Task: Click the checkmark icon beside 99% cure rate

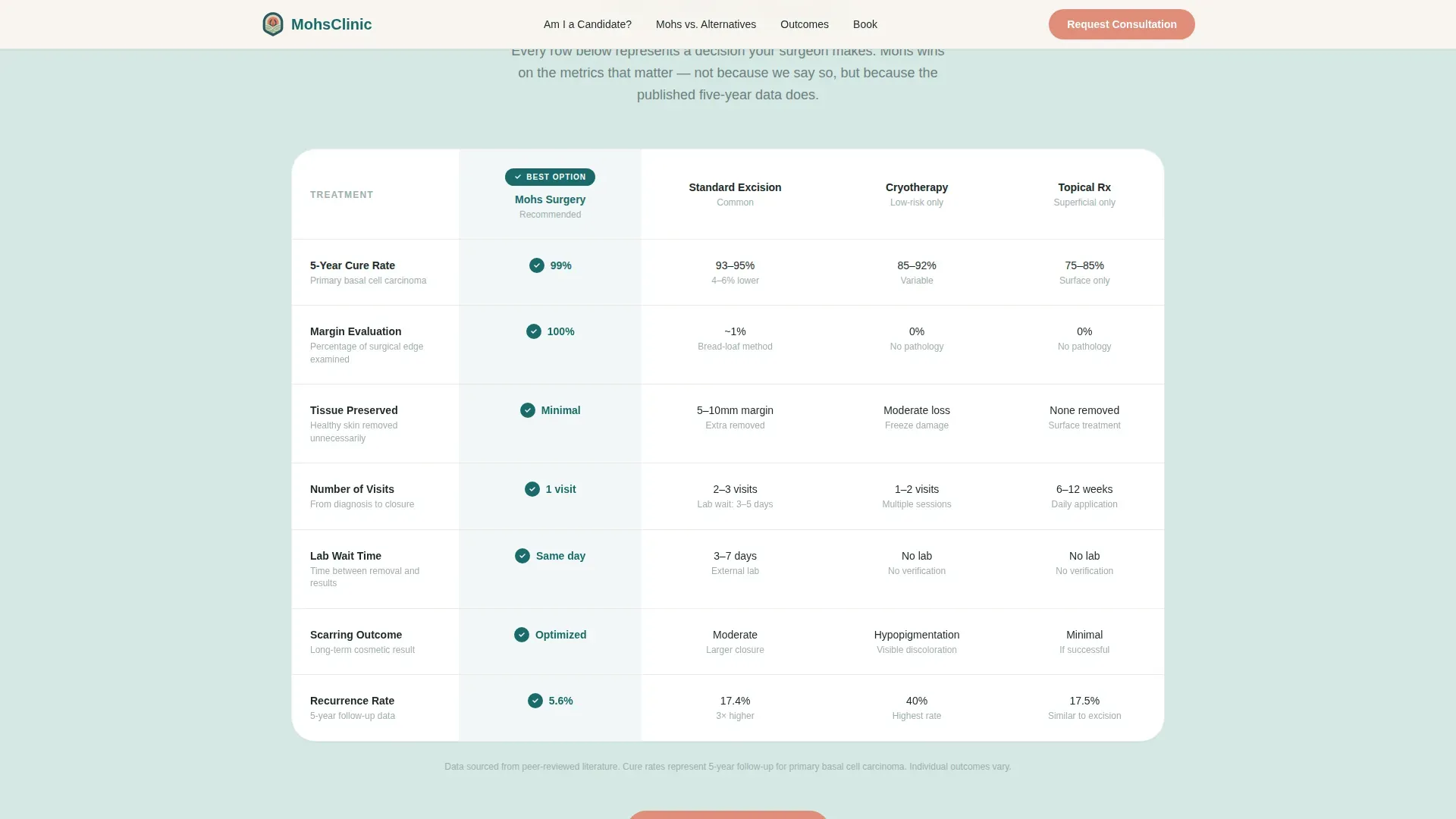Action: click(x=537, y=265)
